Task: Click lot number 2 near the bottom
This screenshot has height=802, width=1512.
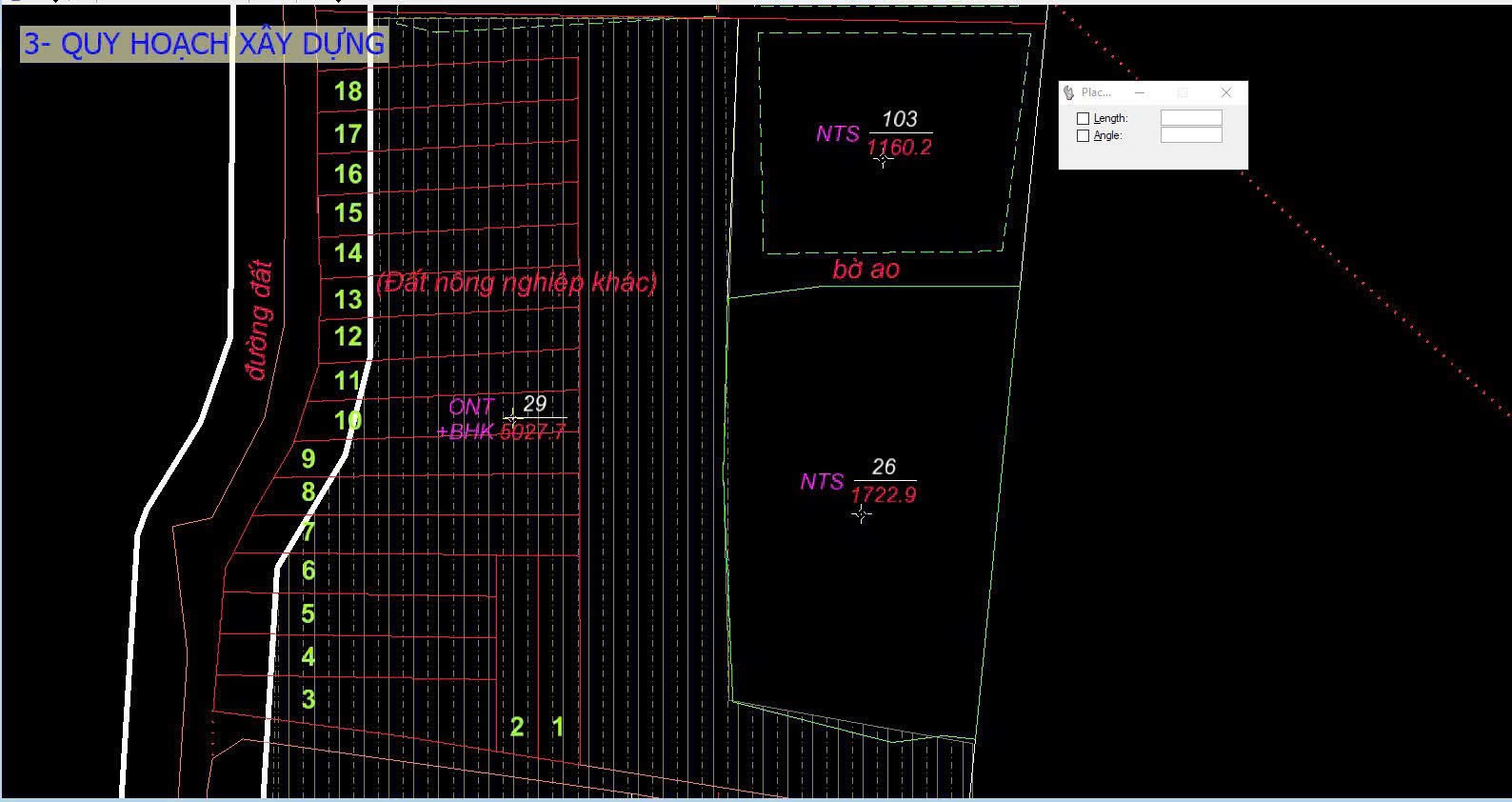Action: click(517, 728)
